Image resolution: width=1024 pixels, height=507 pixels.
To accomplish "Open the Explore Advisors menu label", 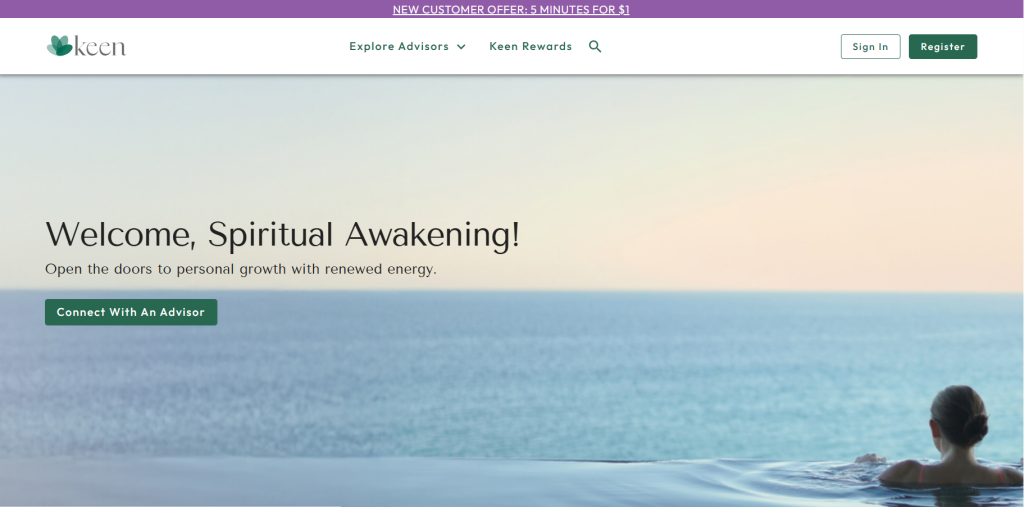I will tap(399, 47).
